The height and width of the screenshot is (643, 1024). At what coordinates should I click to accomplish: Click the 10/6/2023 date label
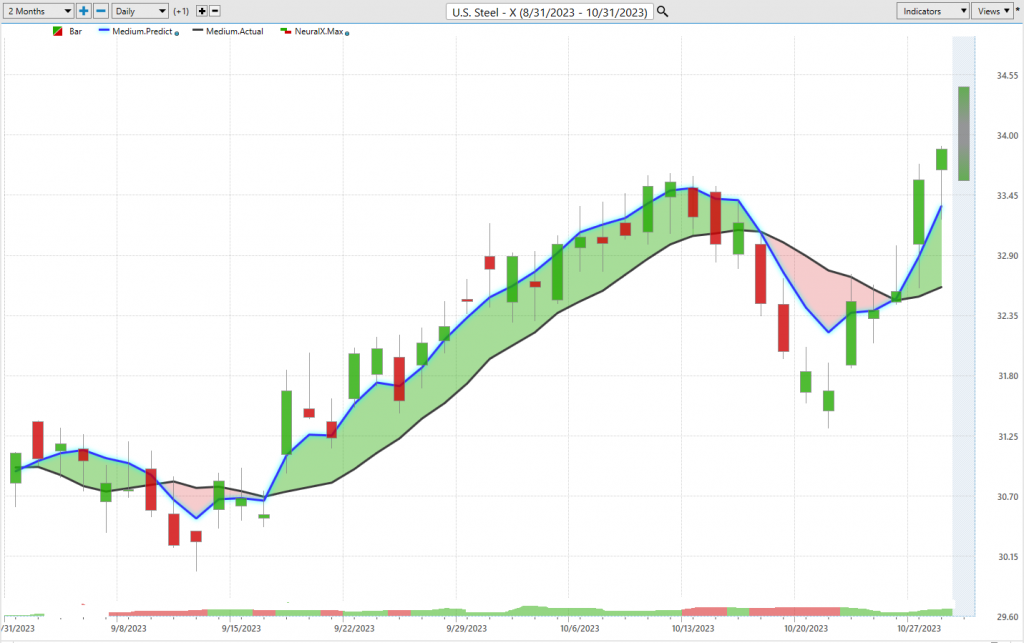pyautogui.click(x=579, y=629)
